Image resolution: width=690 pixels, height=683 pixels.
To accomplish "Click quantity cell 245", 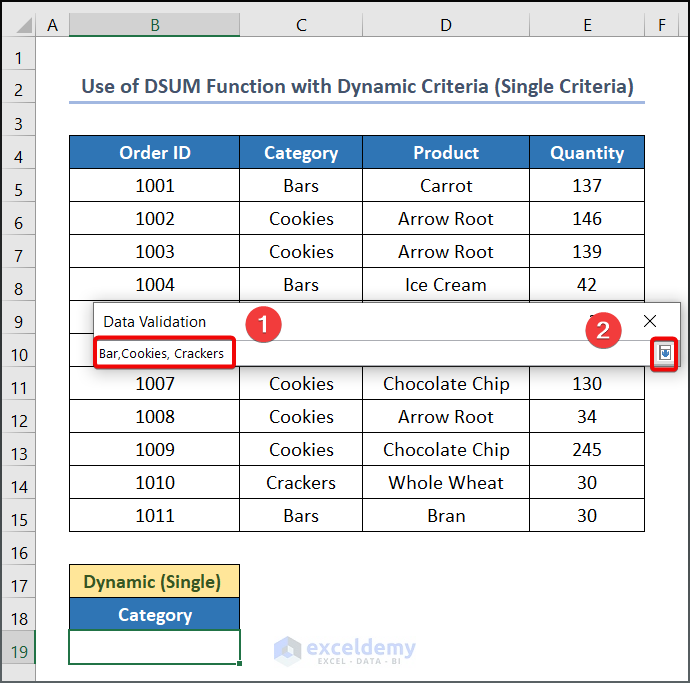I will [587, 450].
